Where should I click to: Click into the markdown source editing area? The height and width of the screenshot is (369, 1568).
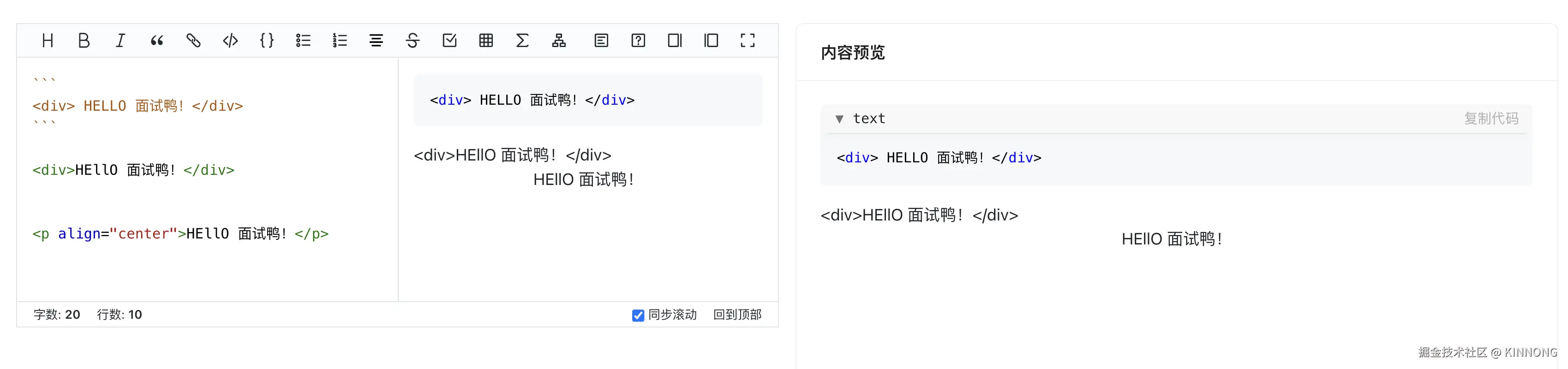click(207, 268)
